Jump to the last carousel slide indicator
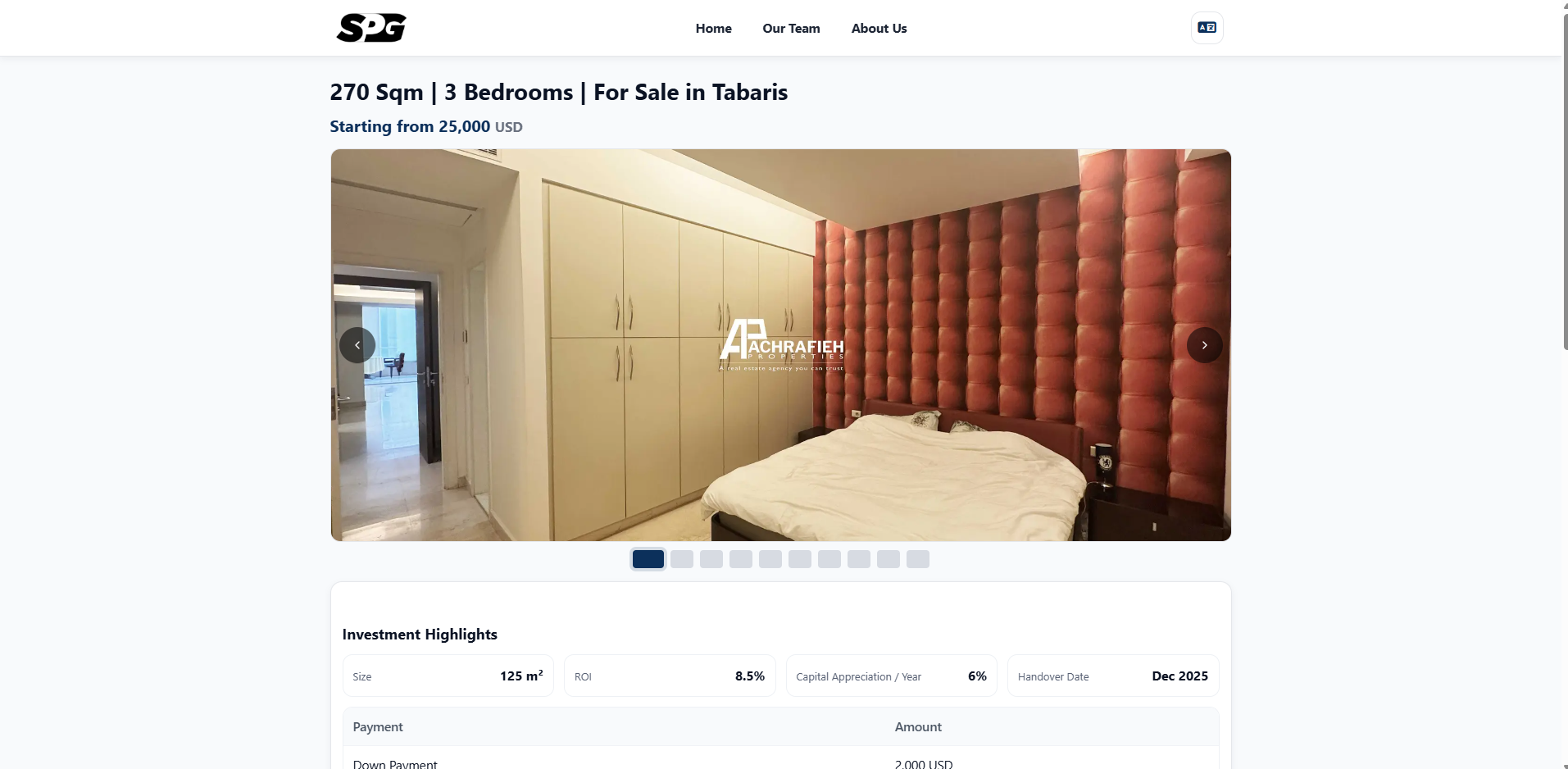This screenshot has width=1568, height=769. 918,559
